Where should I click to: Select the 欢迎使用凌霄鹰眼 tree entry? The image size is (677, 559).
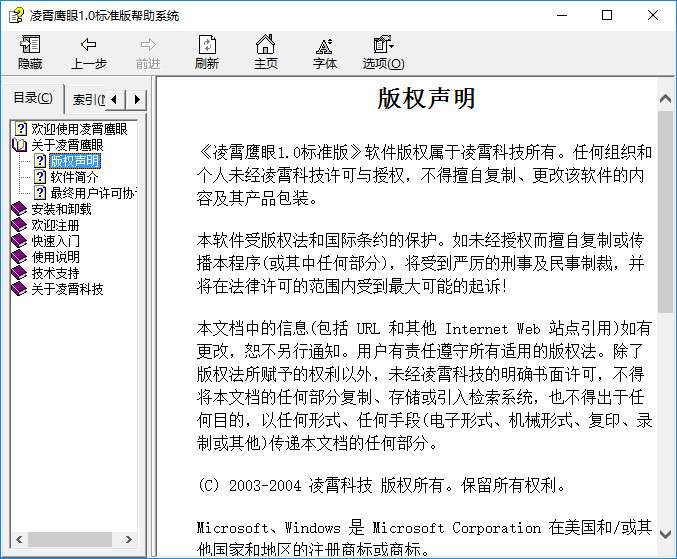point(79,129)
